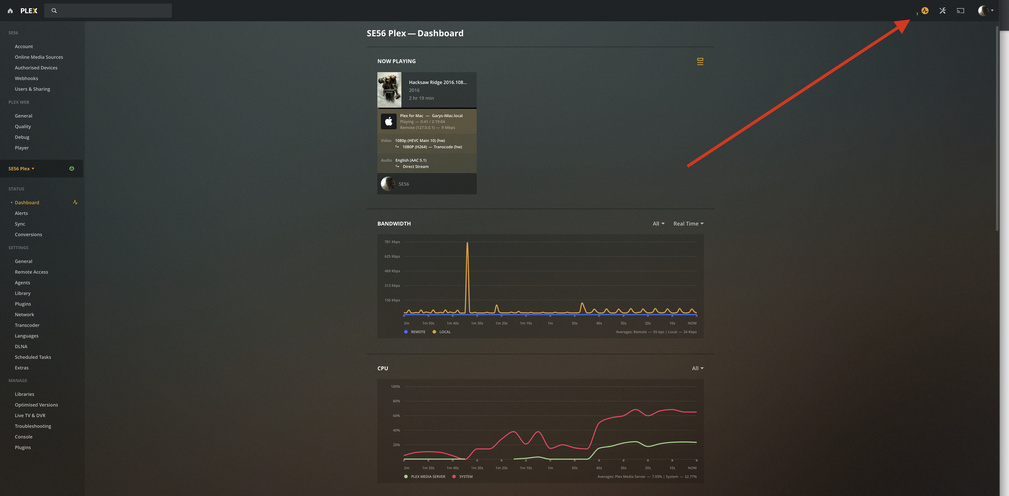This screenshot has width=1009, height=496.
Task: Expand the SE56 Plex server dropdown
Action: 21,169
